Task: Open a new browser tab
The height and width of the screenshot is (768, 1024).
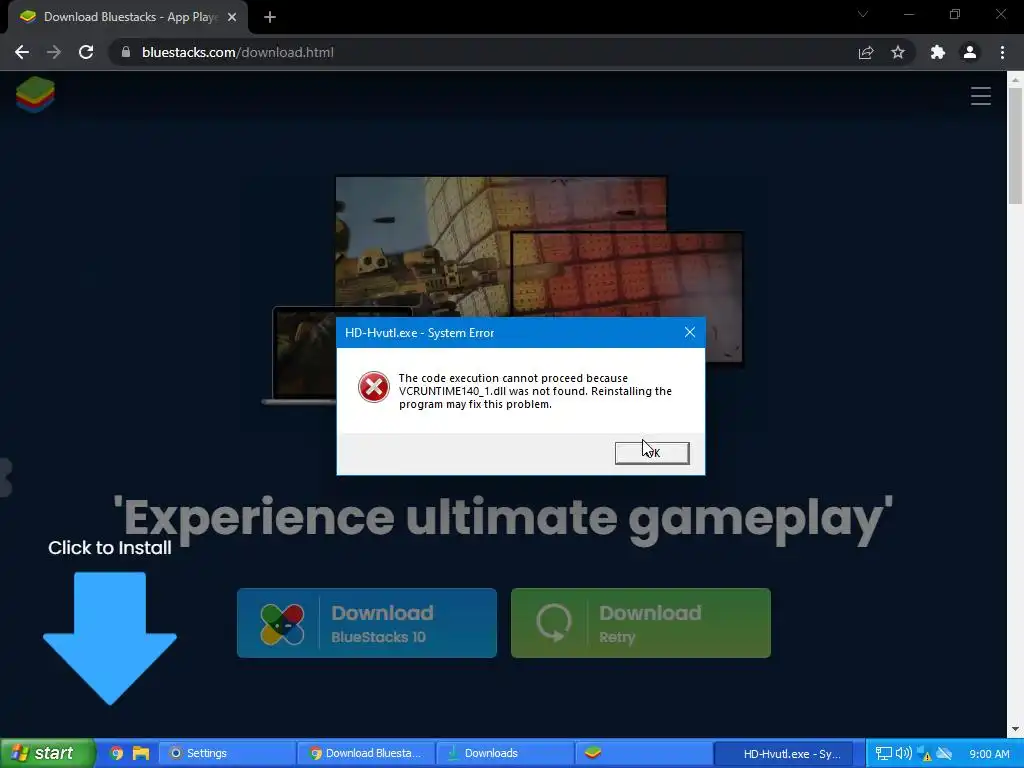Action: tap(270, 18)
